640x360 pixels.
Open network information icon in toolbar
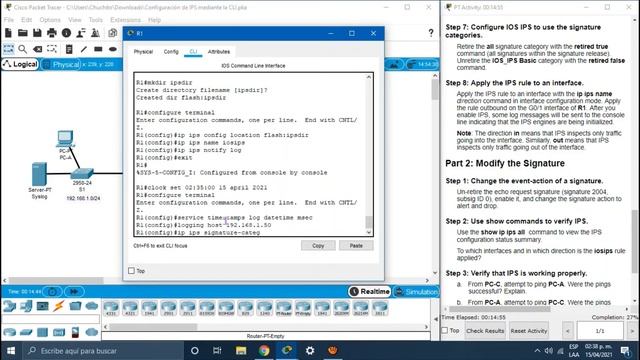click(x=66, y=33)
